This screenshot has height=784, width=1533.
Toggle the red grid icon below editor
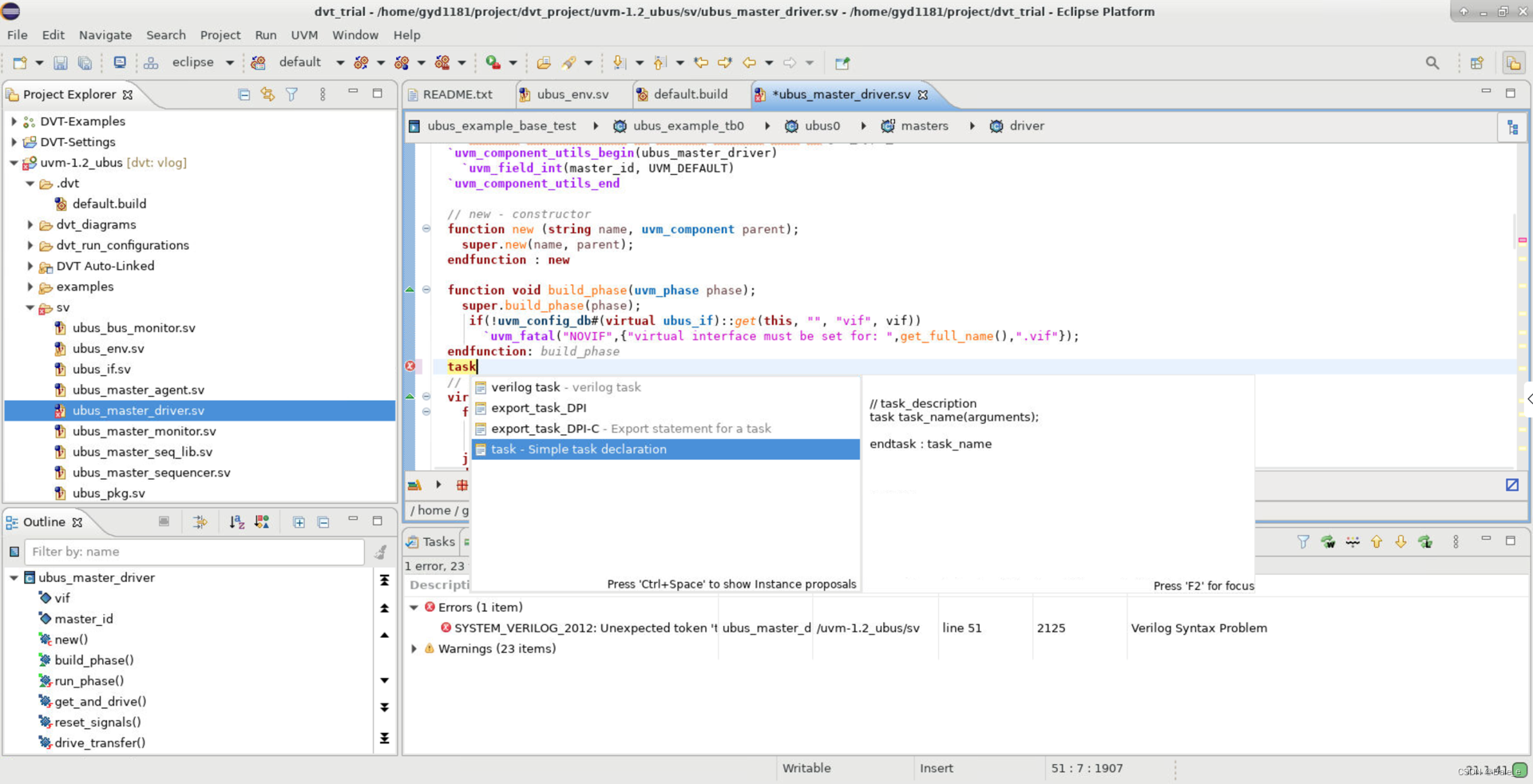click(462, 485)
